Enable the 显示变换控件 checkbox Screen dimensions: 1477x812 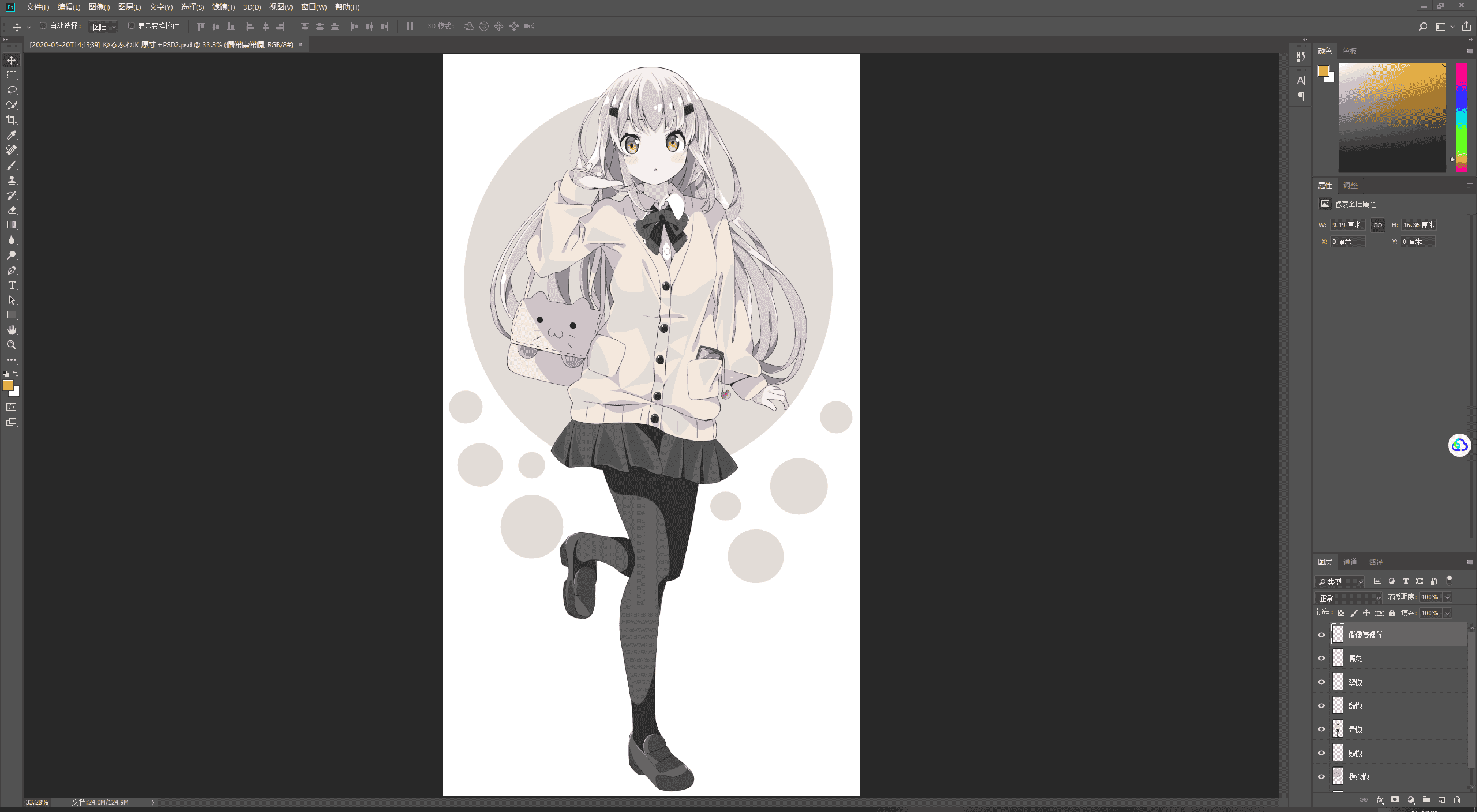(131, 26)
